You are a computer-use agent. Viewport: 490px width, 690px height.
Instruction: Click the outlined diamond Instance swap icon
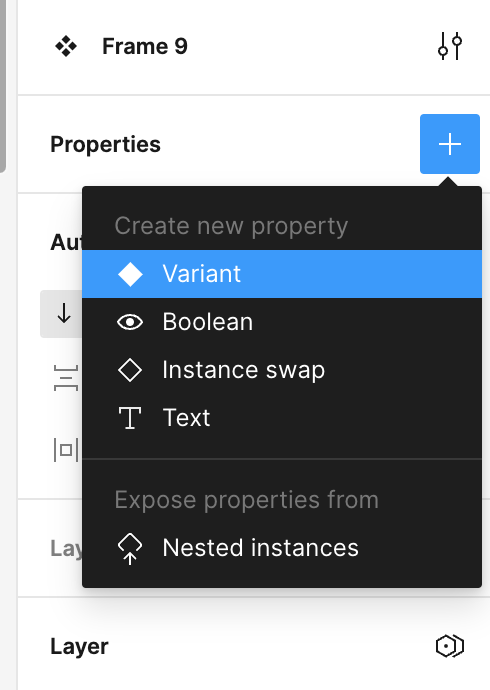[x=130, y=370]
